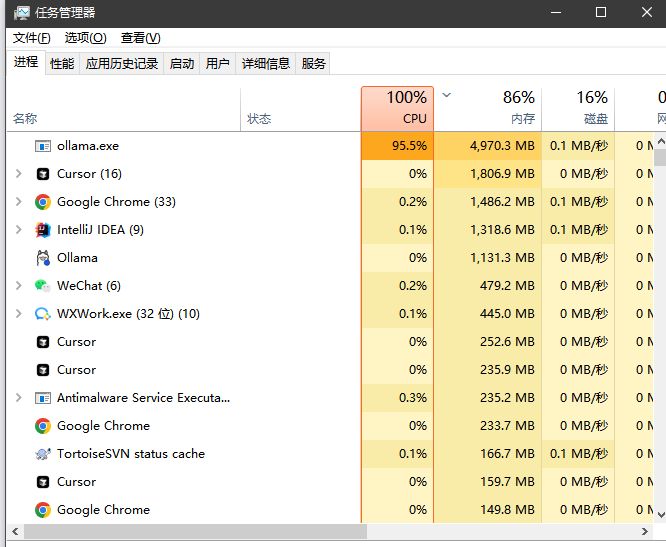666x547 pixels.
Task: Switch to the 性能 tab
Action: (x=62, y=64)
